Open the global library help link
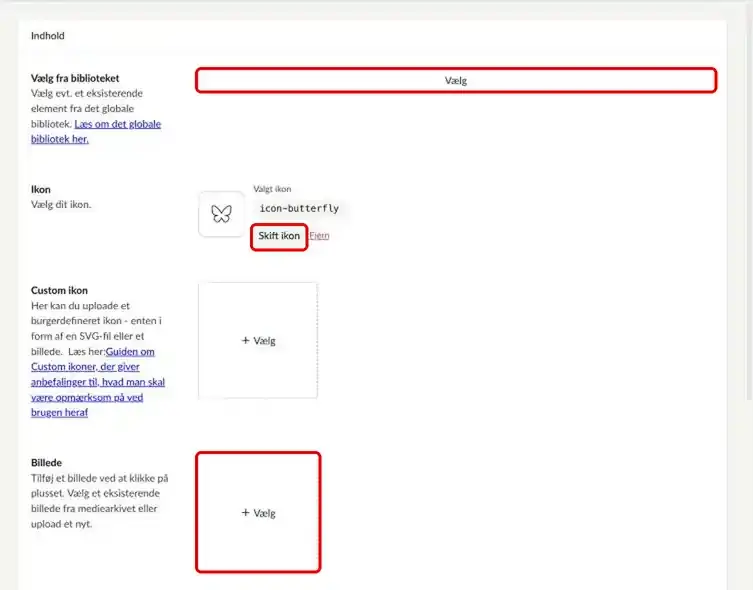The width and height of the screenshot is (753, 590). click(96, 131)
